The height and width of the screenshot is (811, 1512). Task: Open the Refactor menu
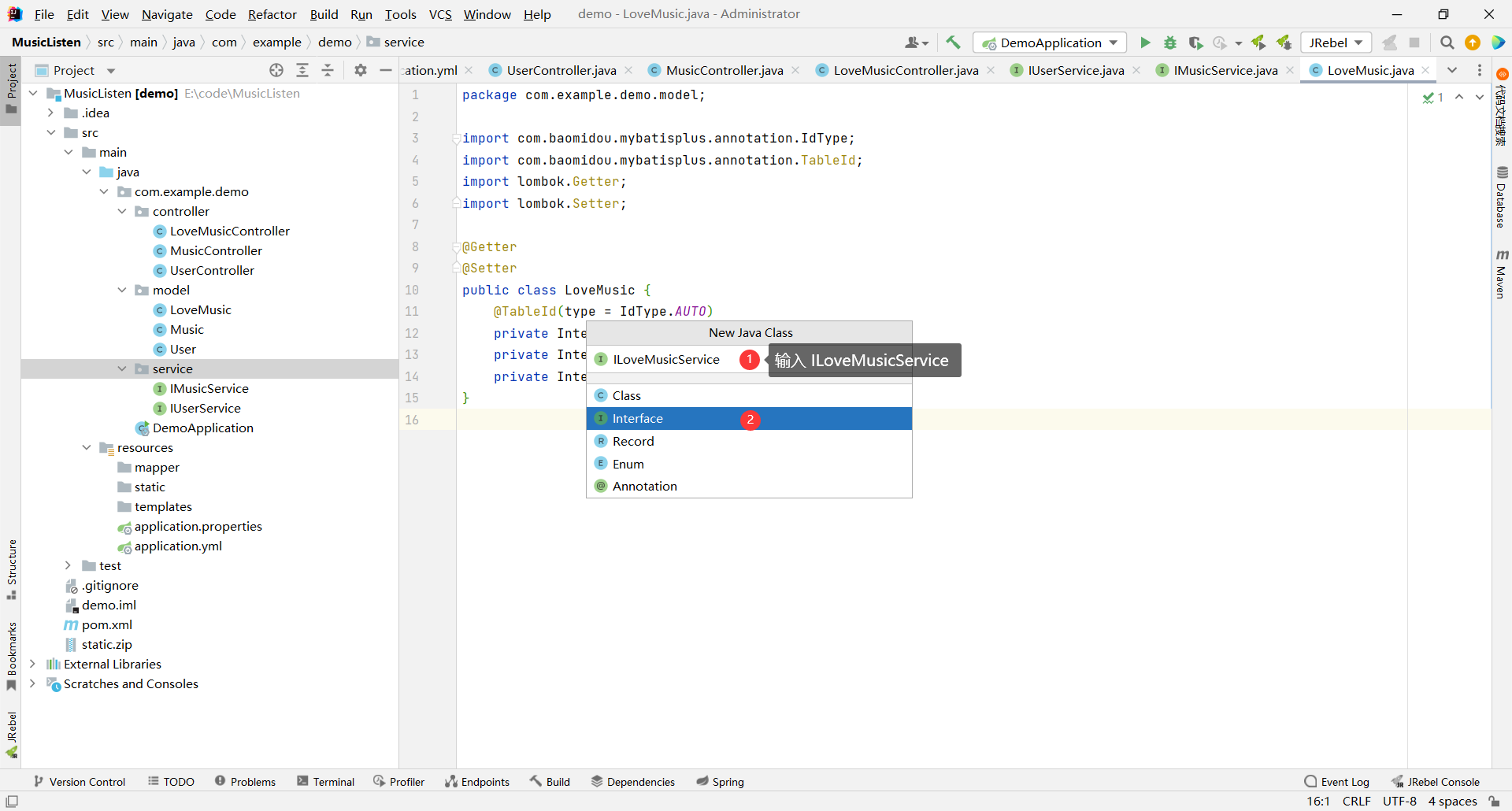(272, 14)
